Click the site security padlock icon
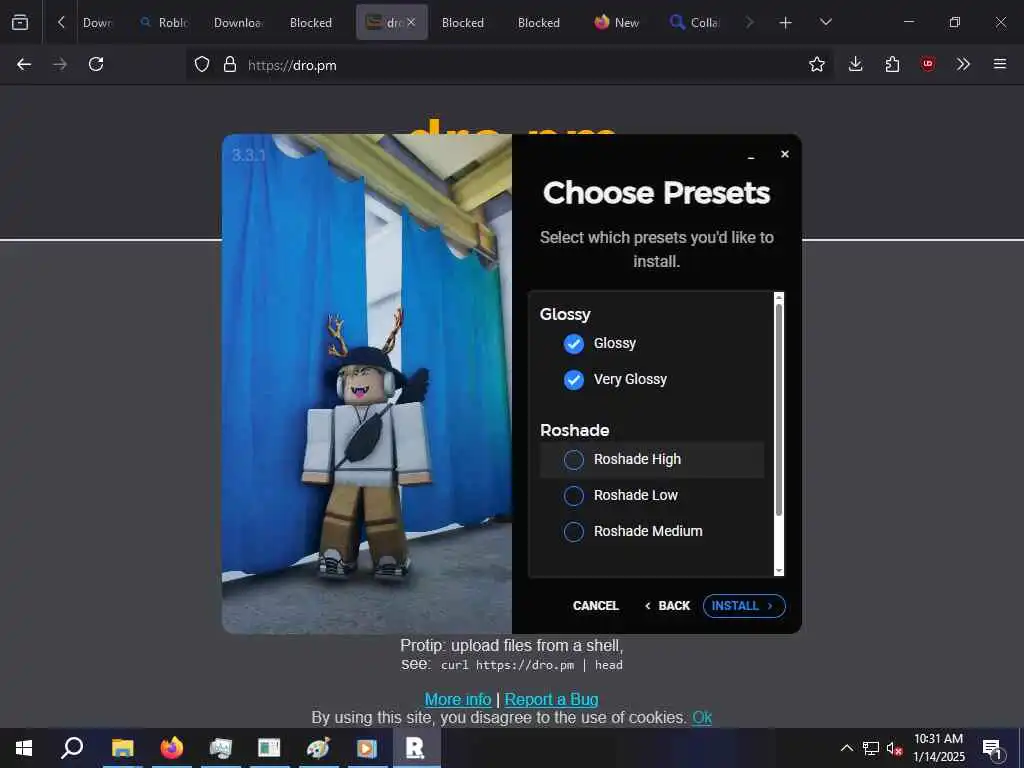1024x768 pixels. 229,64
